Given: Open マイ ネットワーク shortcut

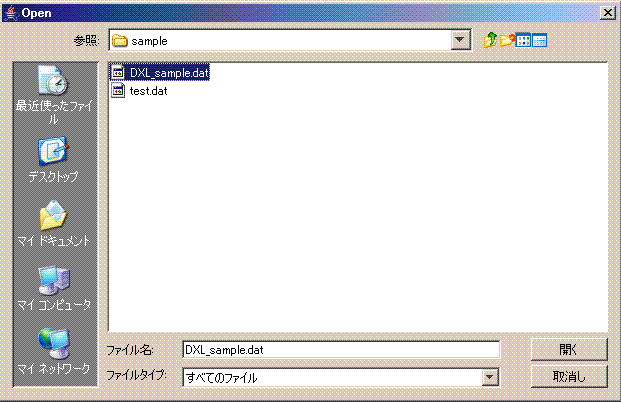Looking at the screenshot, I should point(54,352).
